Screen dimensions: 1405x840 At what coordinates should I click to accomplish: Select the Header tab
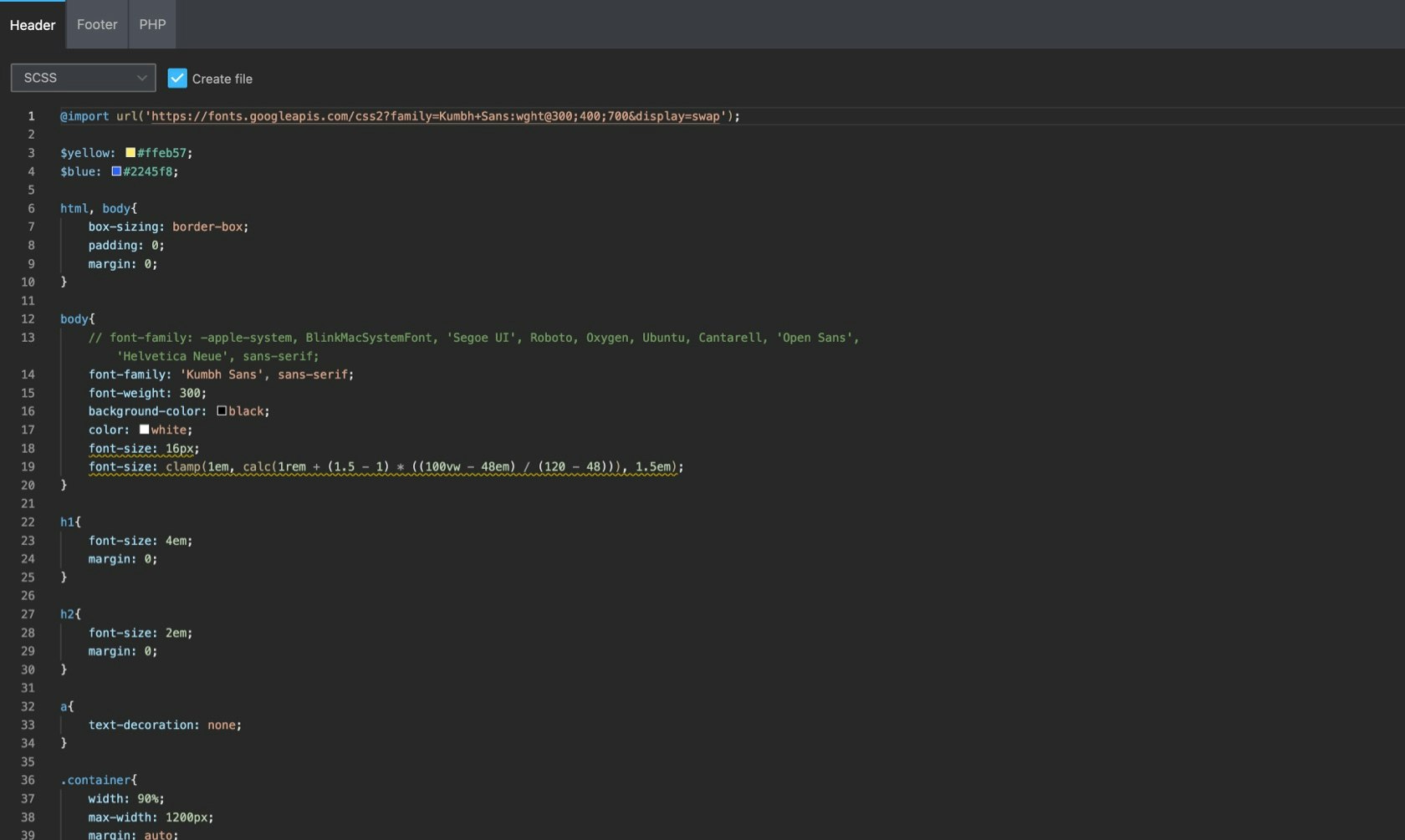32,25
